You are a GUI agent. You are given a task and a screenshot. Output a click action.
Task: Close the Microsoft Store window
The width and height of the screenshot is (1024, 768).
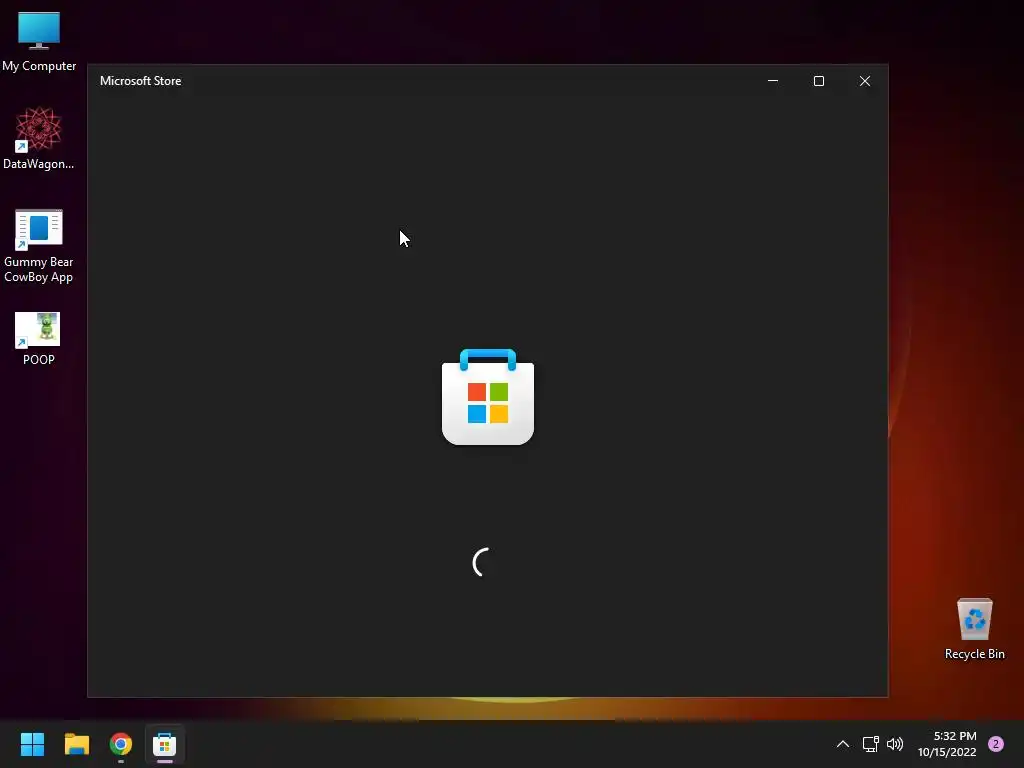865,81
